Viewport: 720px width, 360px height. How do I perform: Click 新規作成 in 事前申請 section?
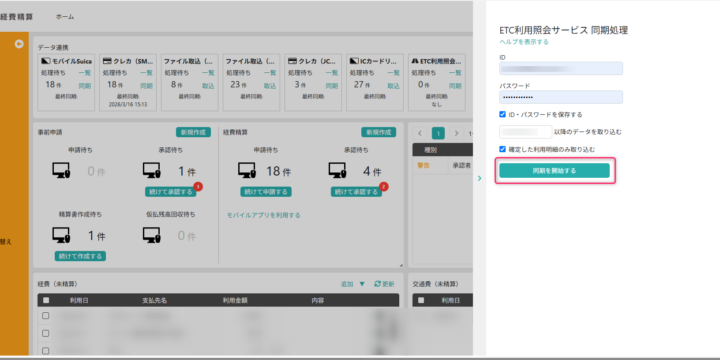coord(193,132)
